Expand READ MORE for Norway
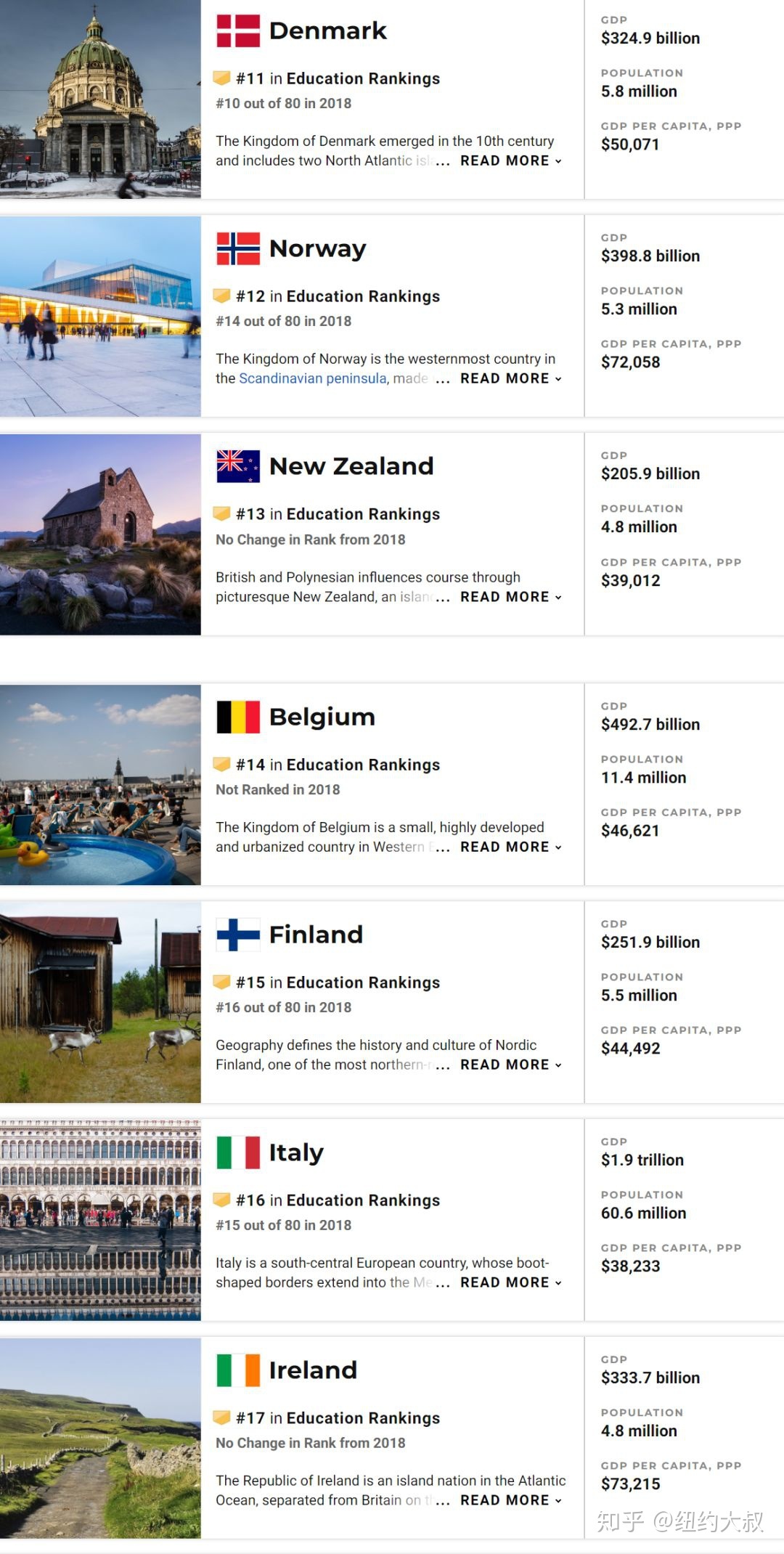784x1554 pixels. tap(510, 378)
